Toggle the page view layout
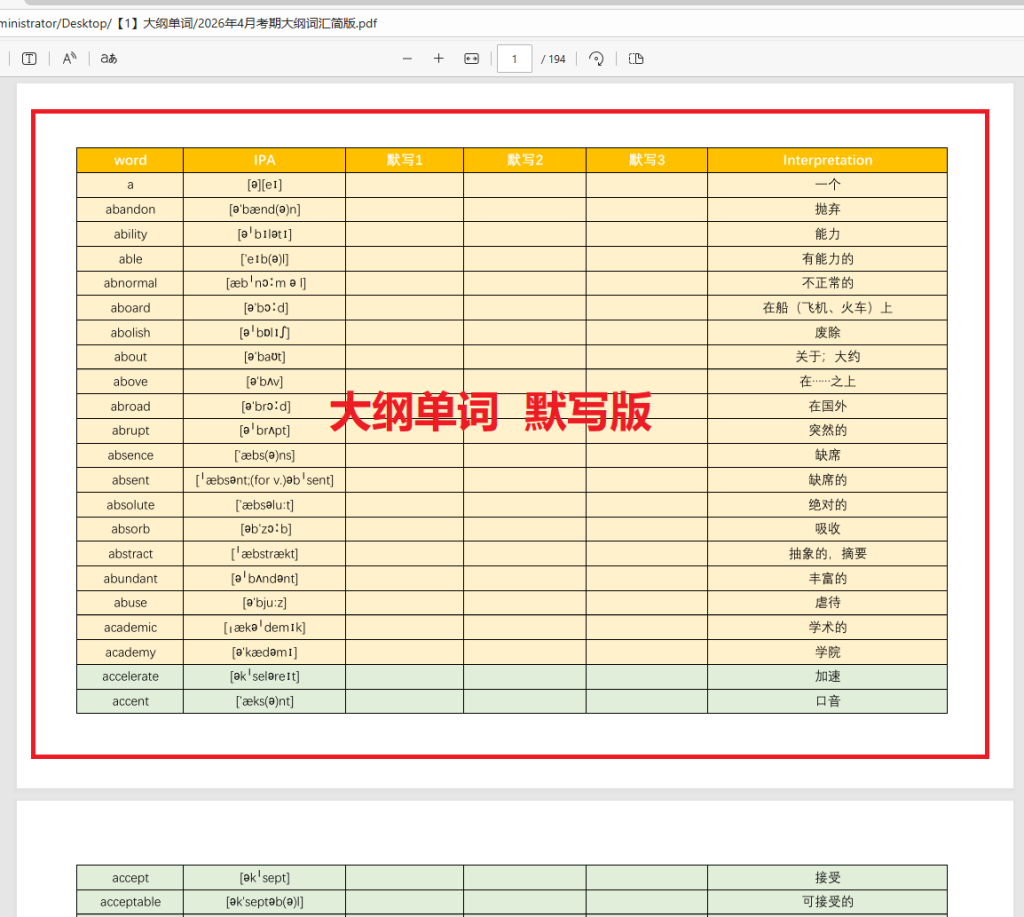The width and height of the screenshot is (1024, 917). coord(635,59)
